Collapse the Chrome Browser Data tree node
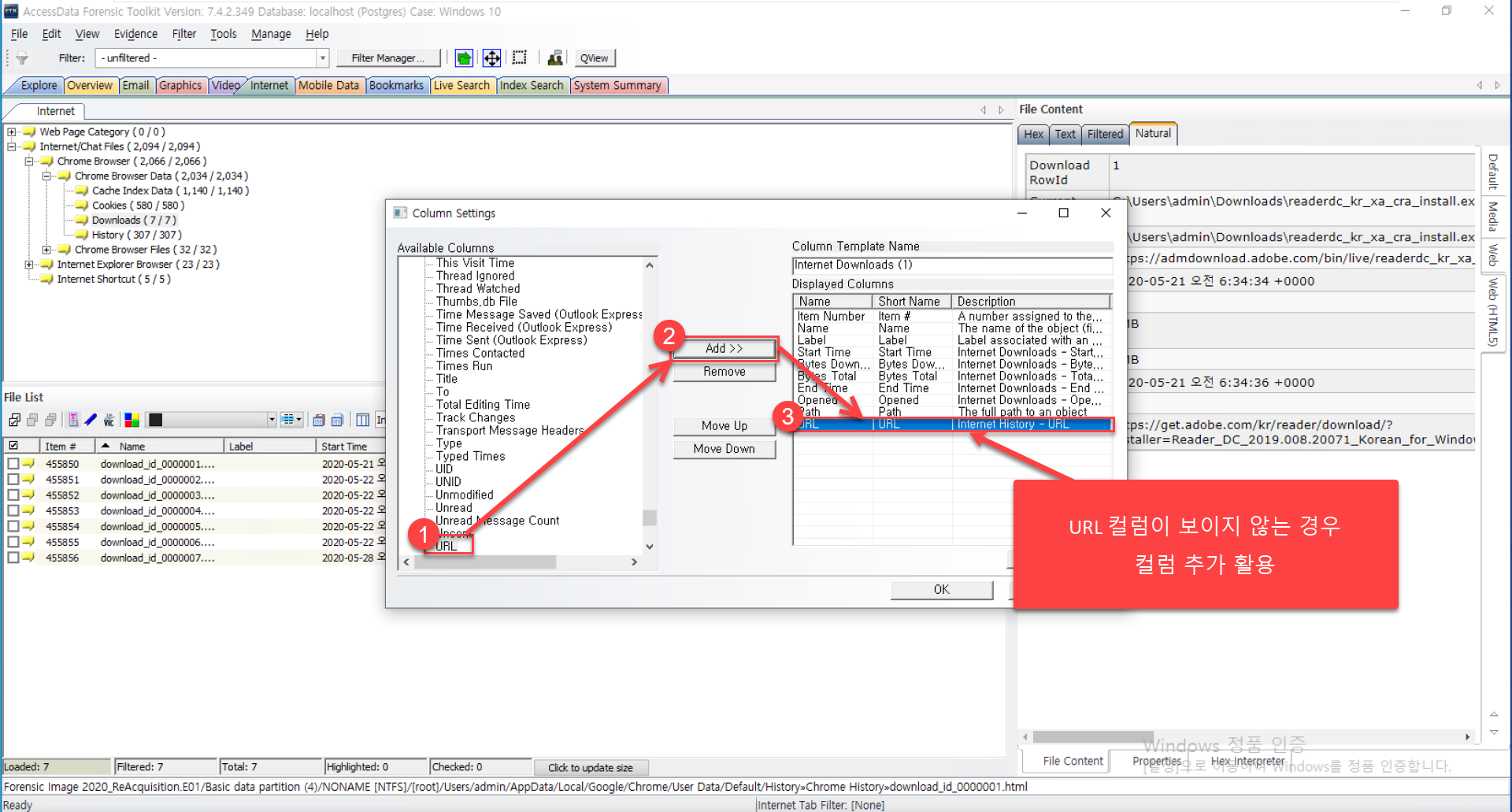 coord(46,176)
